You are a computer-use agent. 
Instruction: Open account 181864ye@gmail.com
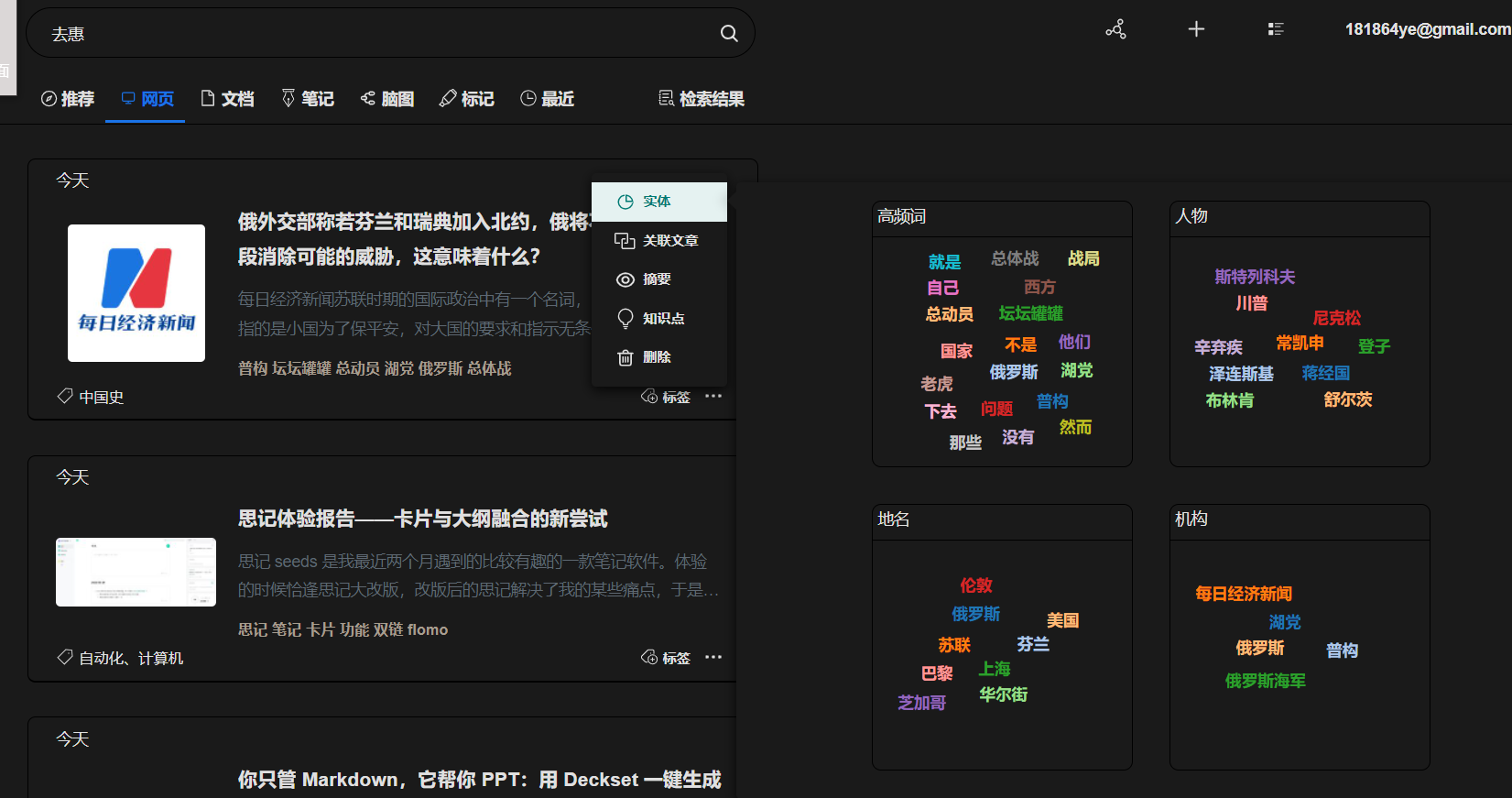tap(1428, 29)
